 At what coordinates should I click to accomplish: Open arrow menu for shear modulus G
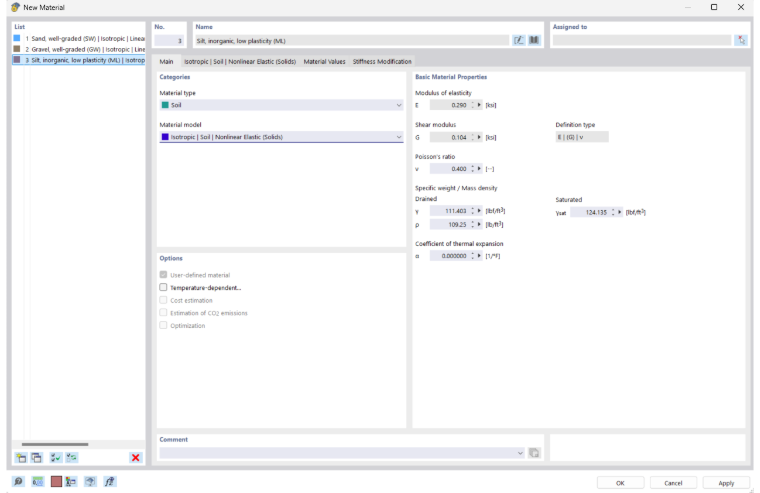[479, 137]
